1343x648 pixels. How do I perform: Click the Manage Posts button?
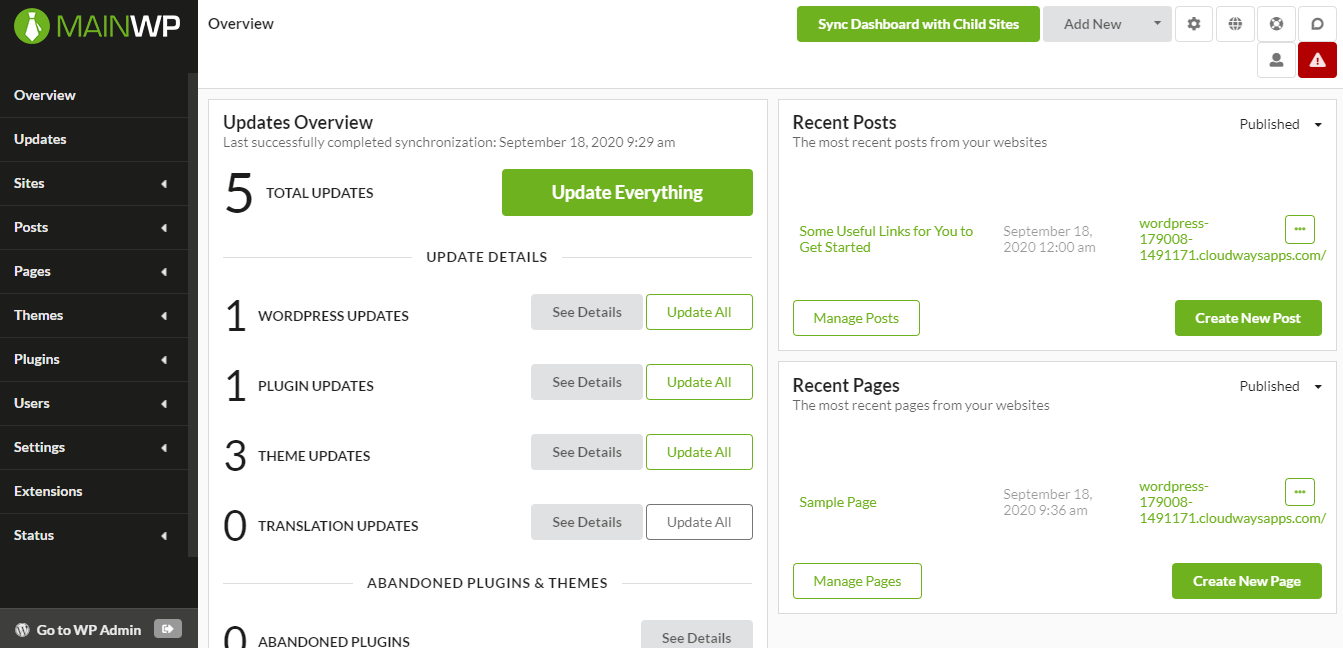856,318
